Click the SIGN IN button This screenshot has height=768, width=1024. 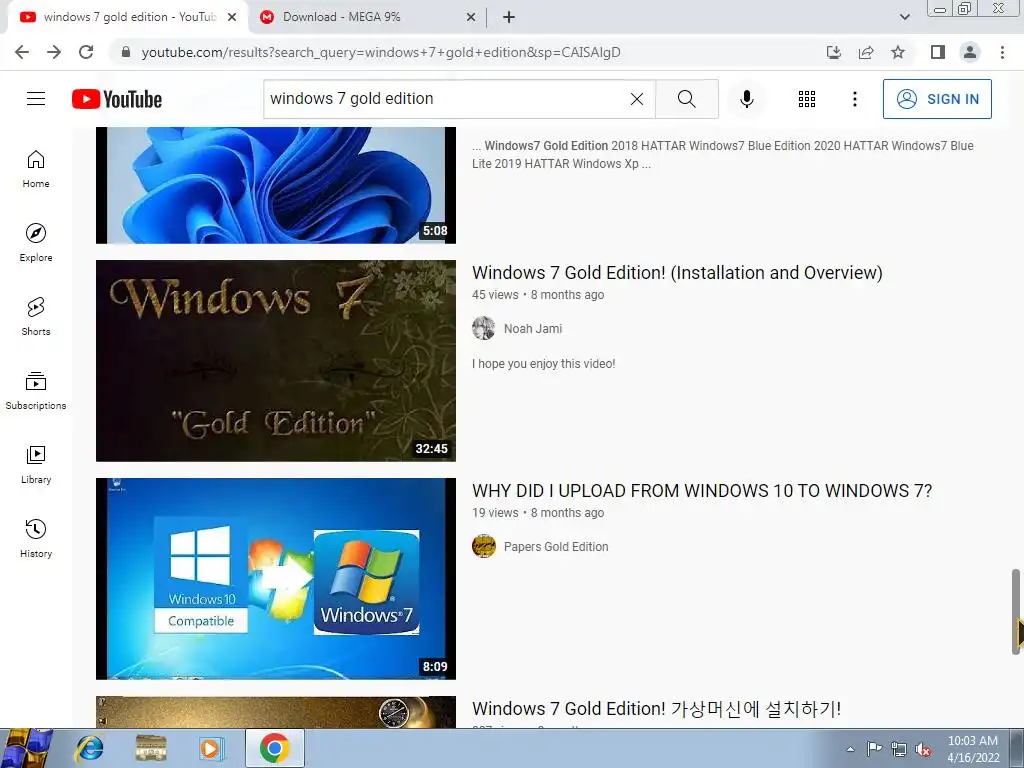coord(937,99)
